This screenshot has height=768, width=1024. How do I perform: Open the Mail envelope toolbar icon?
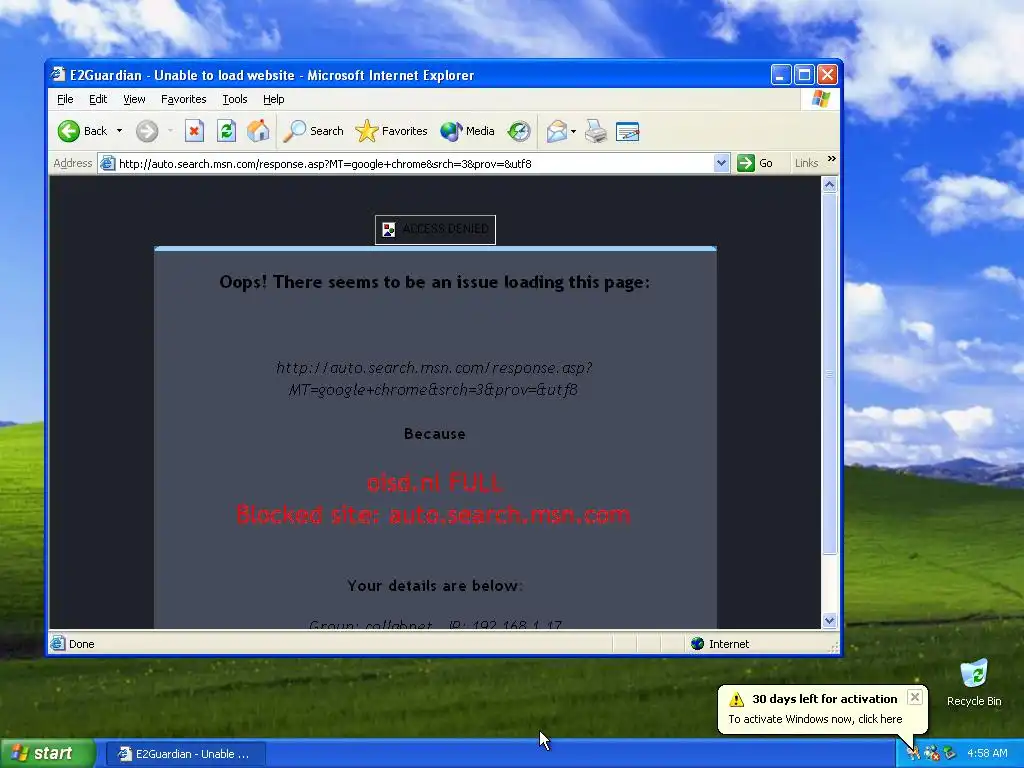[556, 131]
